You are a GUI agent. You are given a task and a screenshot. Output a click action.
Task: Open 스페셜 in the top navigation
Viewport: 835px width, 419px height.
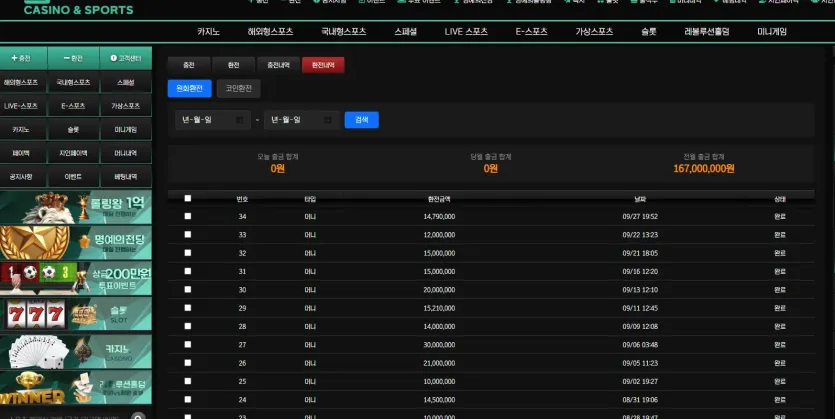(x=406, y=31)
